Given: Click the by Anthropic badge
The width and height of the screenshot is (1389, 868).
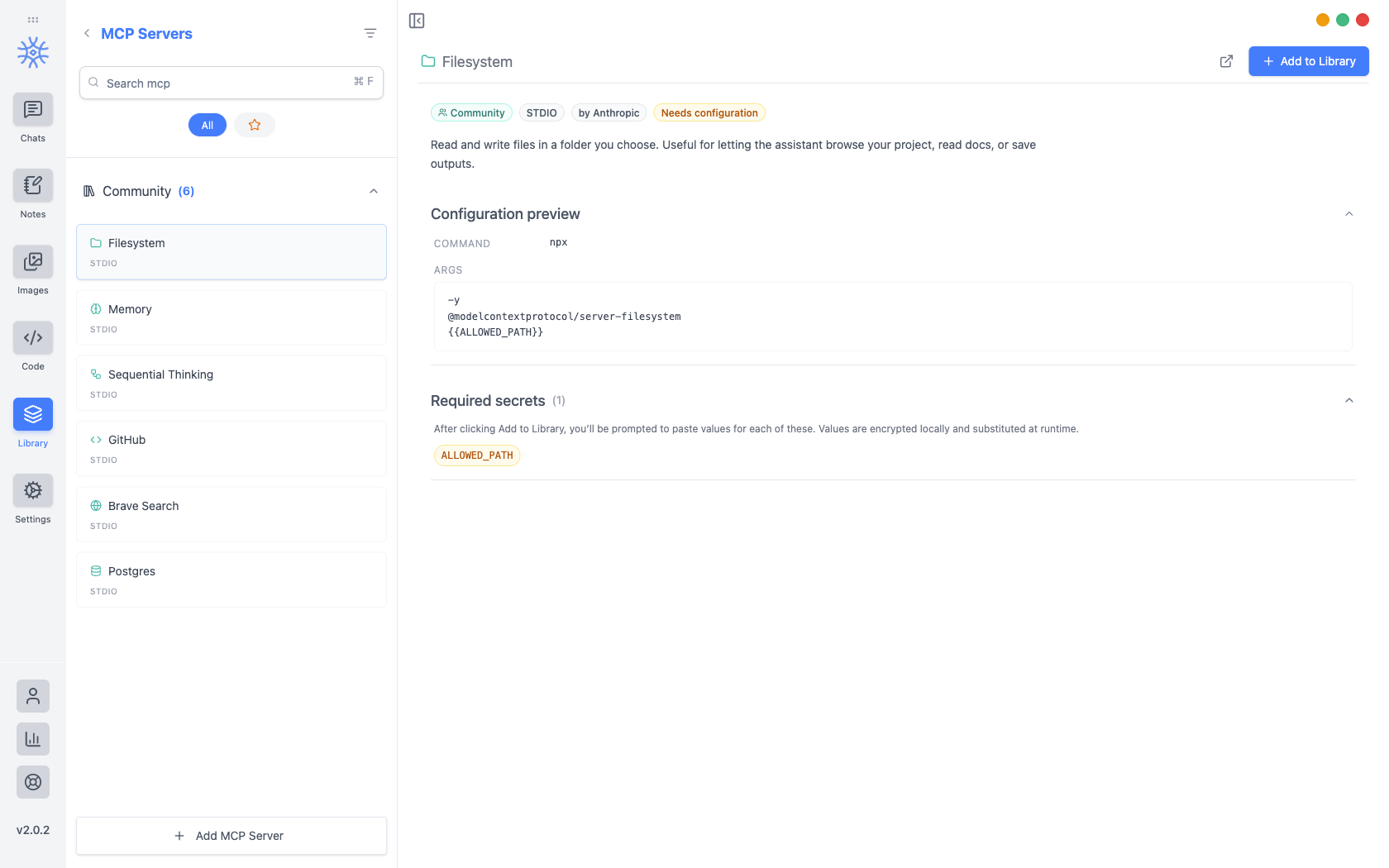Looking at the screenshot, I should (609, 113).
